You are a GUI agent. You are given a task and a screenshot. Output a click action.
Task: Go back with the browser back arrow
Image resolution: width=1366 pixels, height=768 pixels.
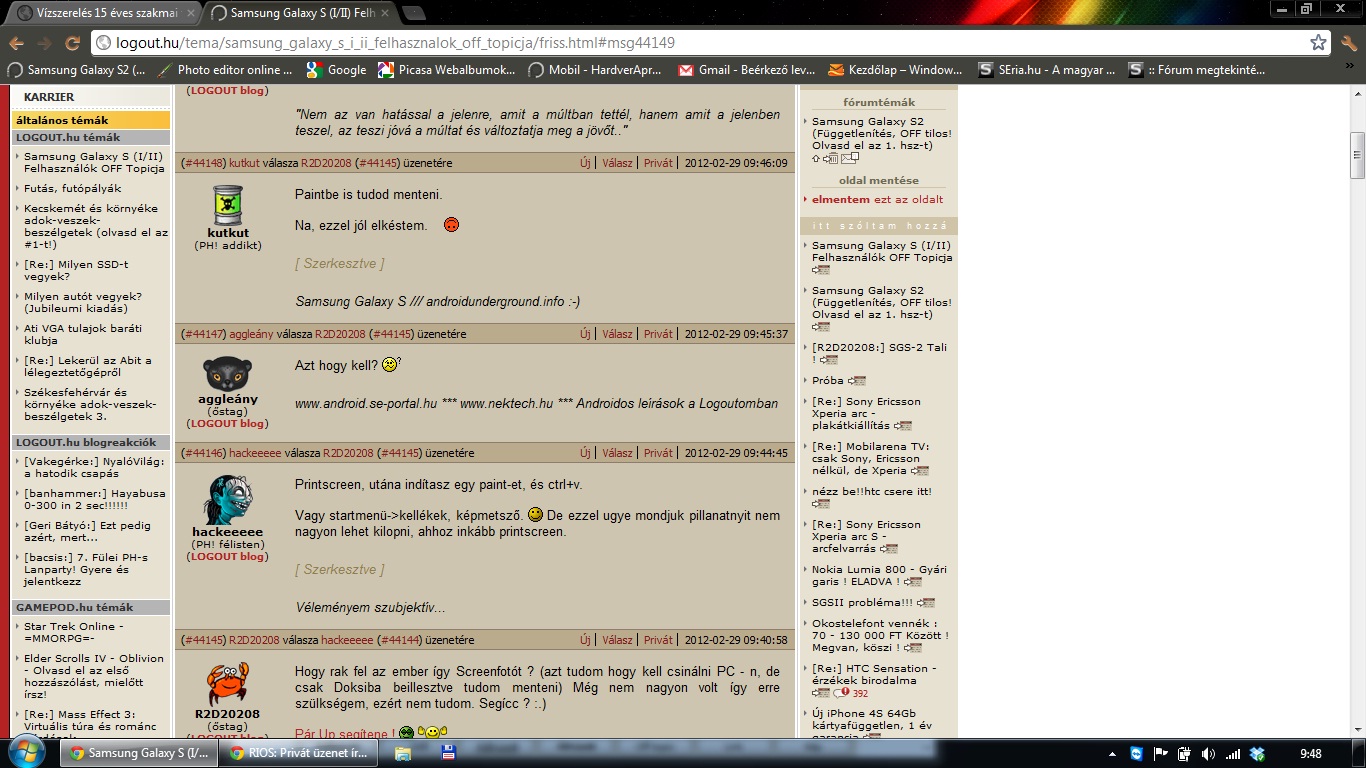16,43
